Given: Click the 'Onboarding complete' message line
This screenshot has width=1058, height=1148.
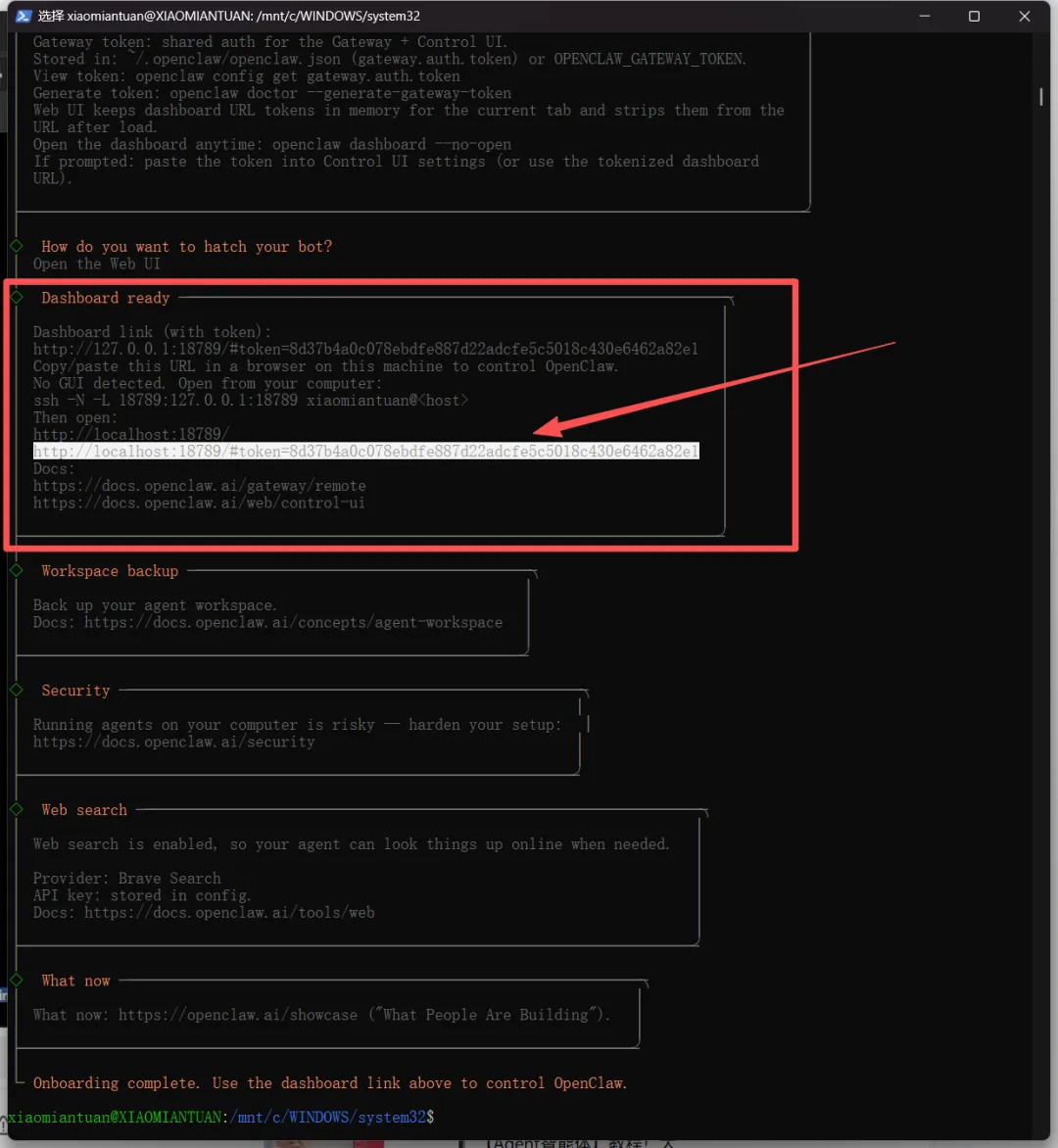Looking at the screenshot, I should pos(330,1083).
